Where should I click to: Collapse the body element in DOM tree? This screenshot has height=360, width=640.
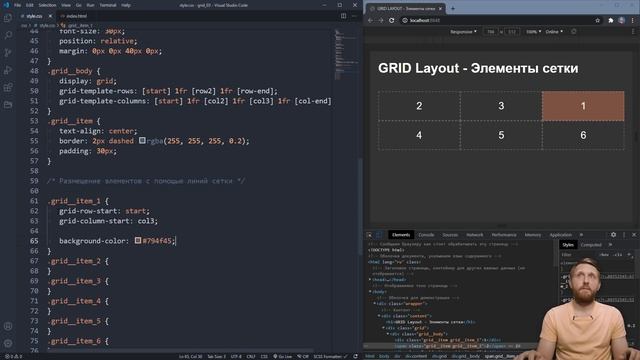click(370, 291)
